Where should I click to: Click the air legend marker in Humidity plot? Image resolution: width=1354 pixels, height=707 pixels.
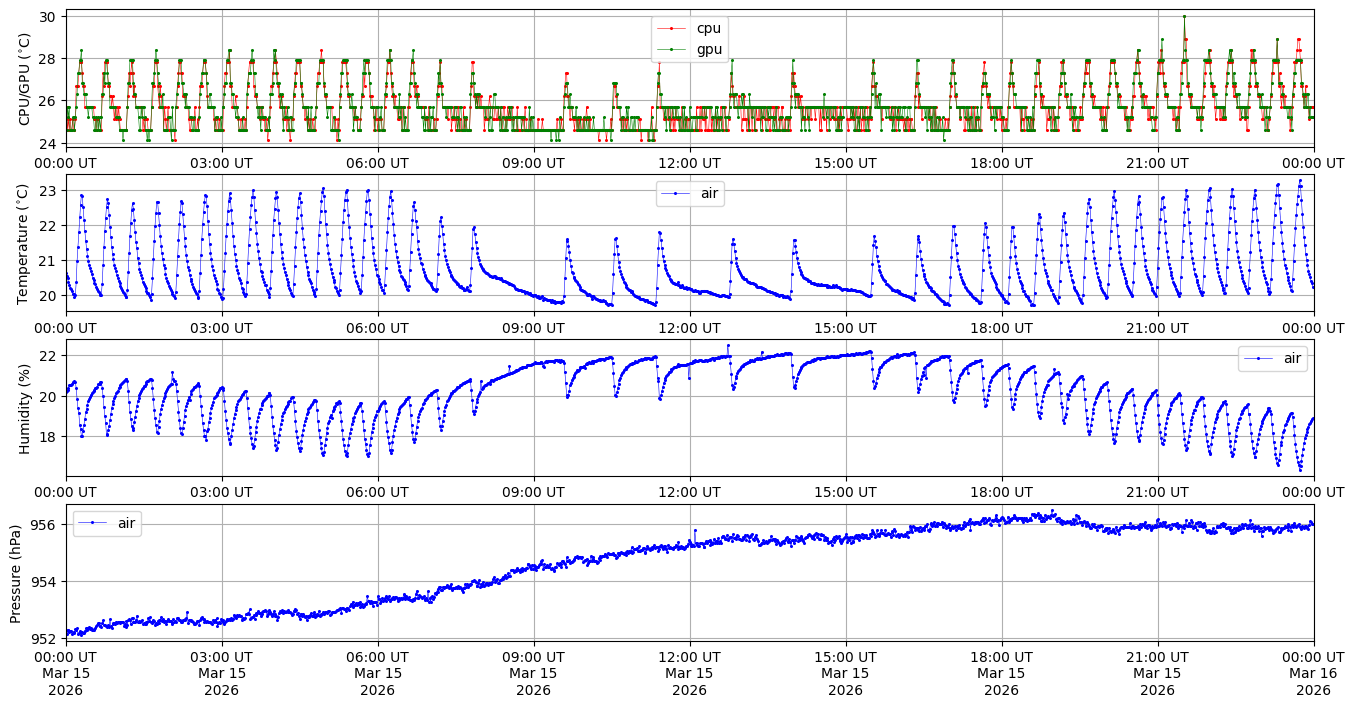click(1259, 358)
